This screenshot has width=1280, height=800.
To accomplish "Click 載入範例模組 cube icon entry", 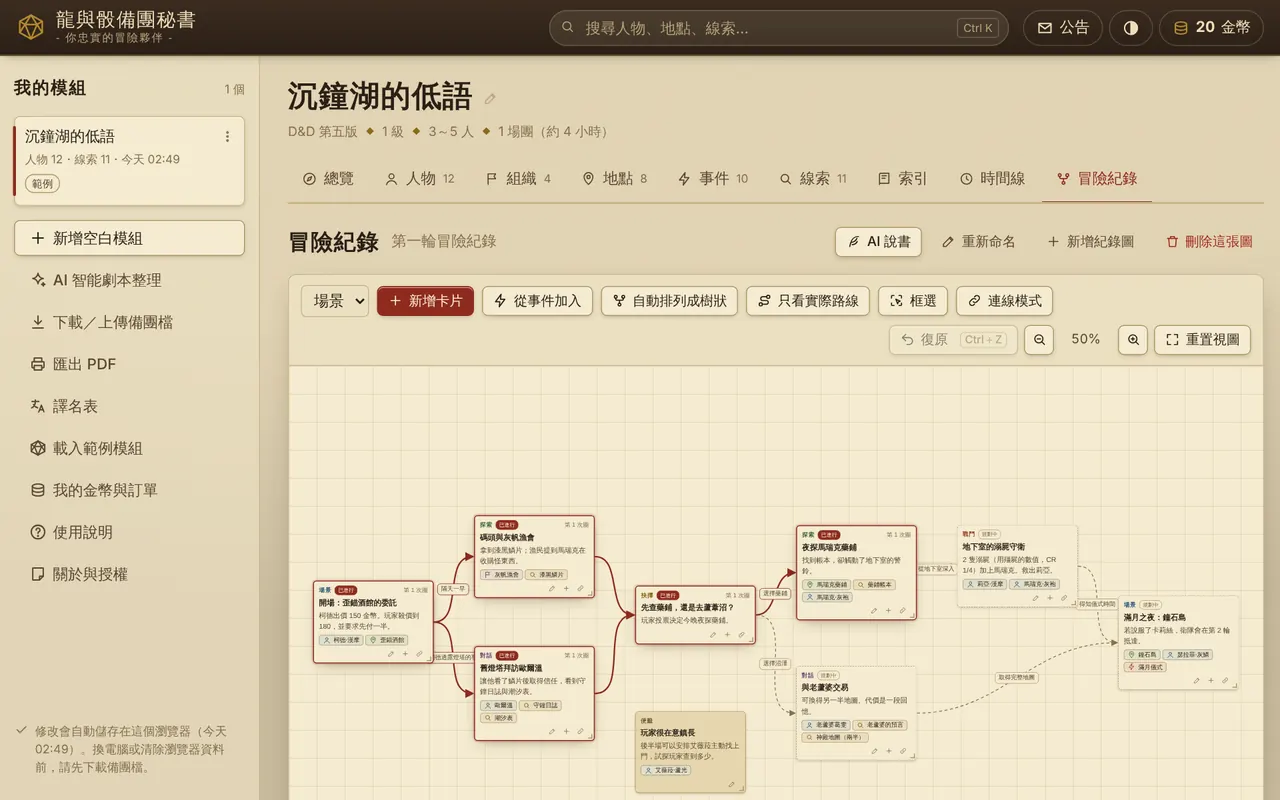I will click(x=129, y=448).
